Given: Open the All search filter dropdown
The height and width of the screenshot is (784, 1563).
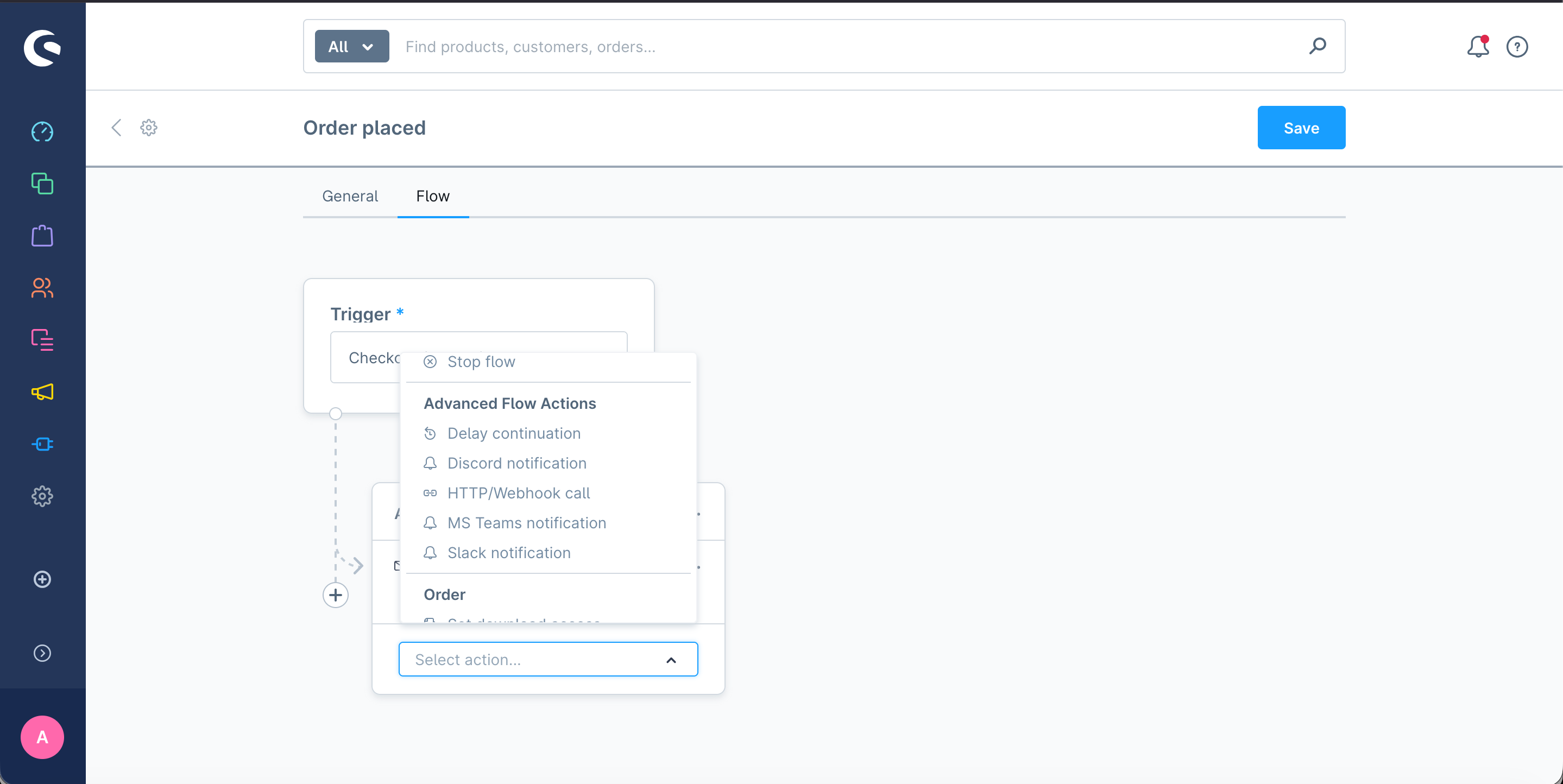Looking at the screenshot, I should (x=351, y=47).
